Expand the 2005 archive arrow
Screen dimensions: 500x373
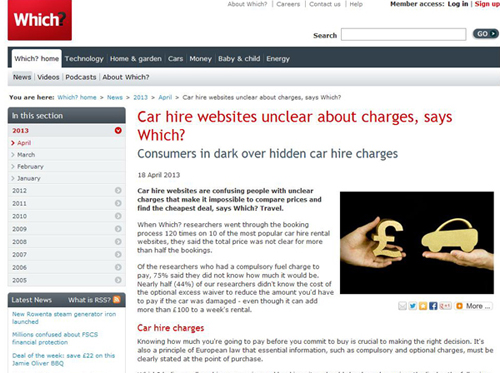[x=118, y=280]
